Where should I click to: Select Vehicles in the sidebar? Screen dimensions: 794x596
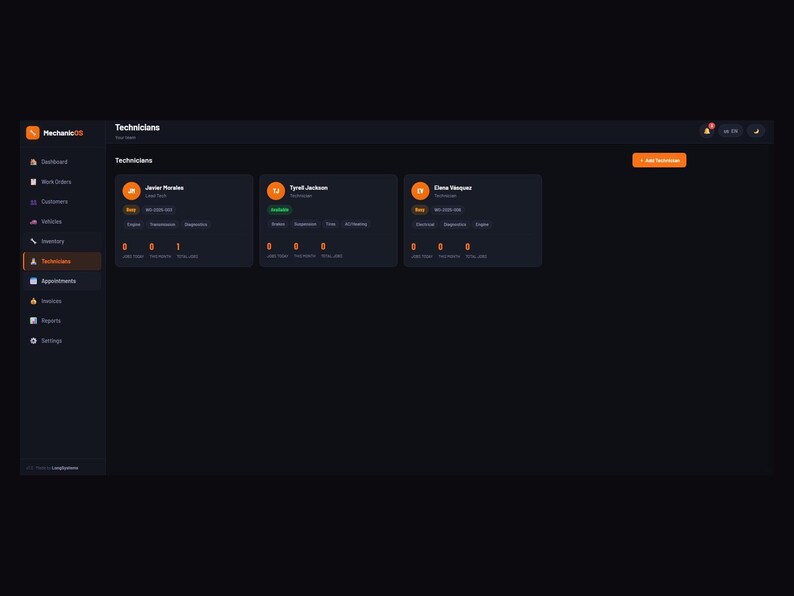point(62,222)
